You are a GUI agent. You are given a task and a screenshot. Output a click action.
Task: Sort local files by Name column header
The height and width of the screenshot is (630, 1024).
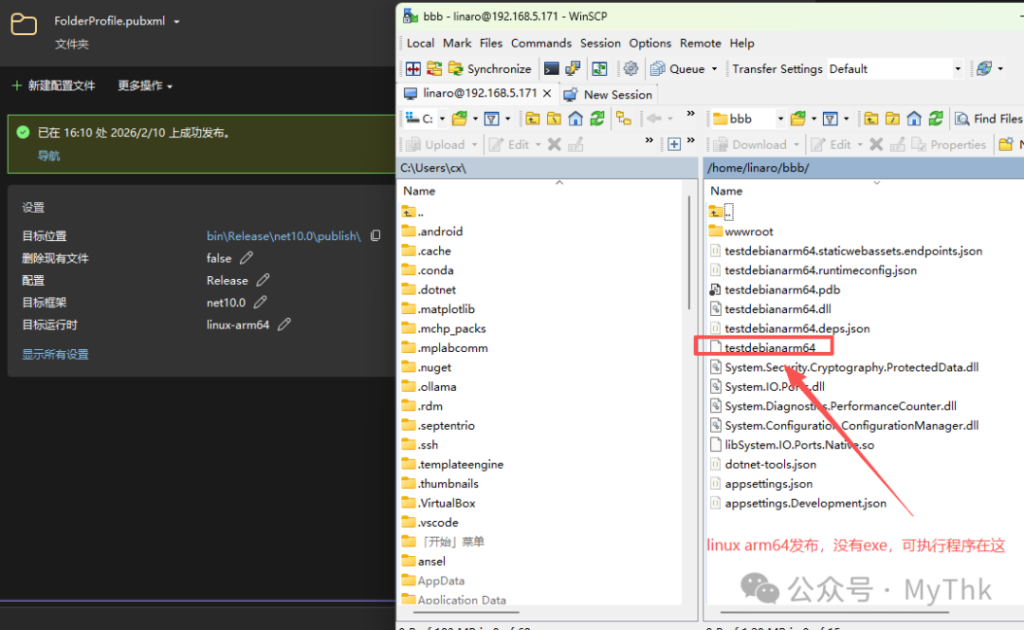point(419,191)
